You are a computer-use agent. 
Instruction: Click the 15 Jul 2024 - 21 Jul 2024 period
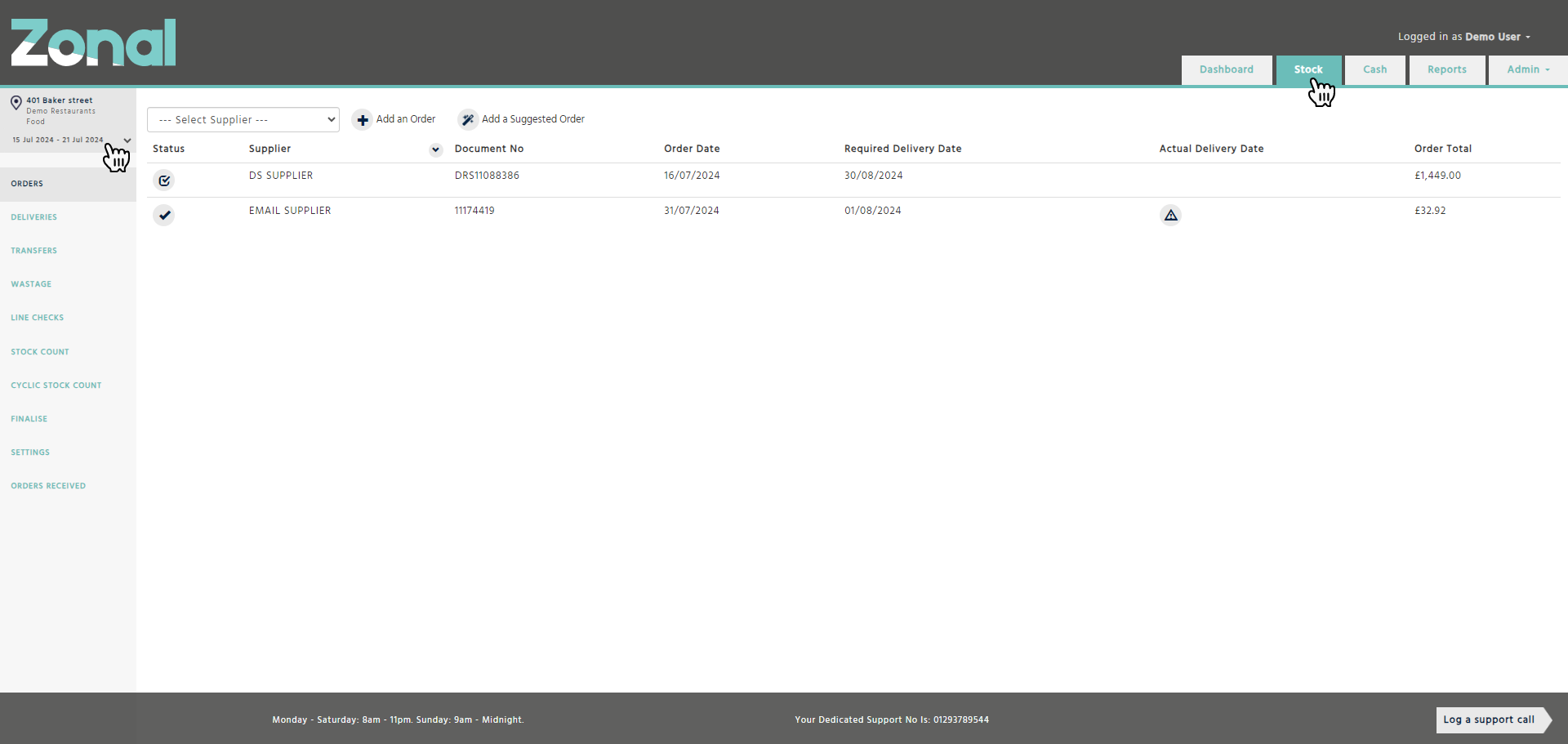[x=58, y=140]
